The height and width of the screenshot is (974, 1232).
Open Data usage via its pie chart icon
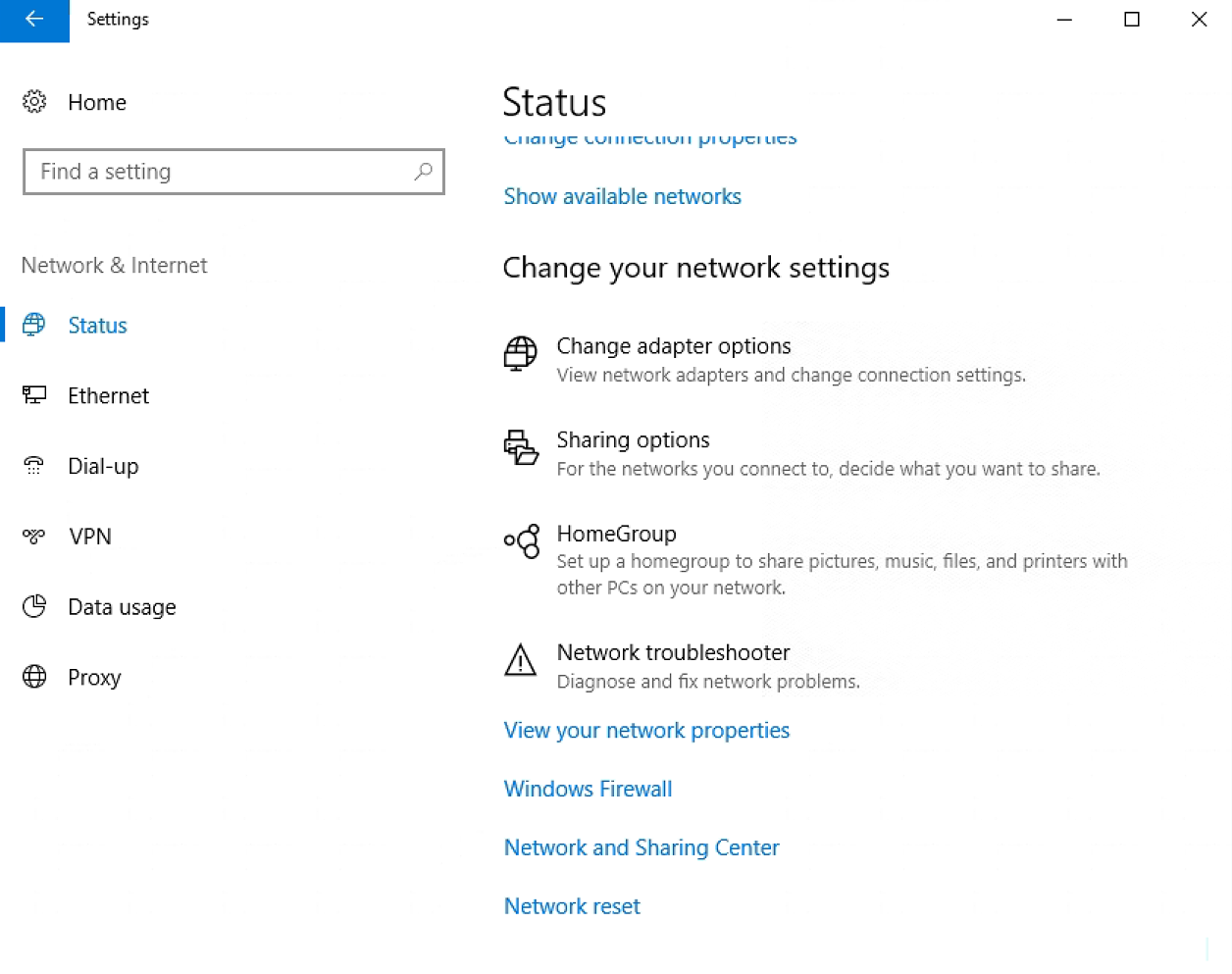[34, 606]
